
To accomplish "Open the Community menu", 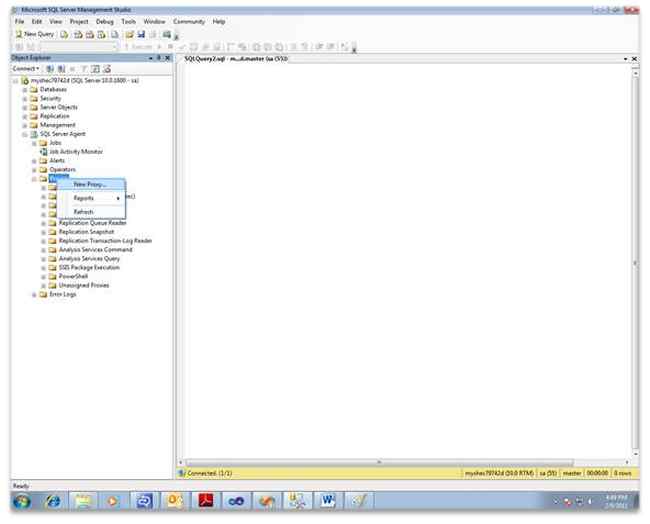I will tap(189, 21).
